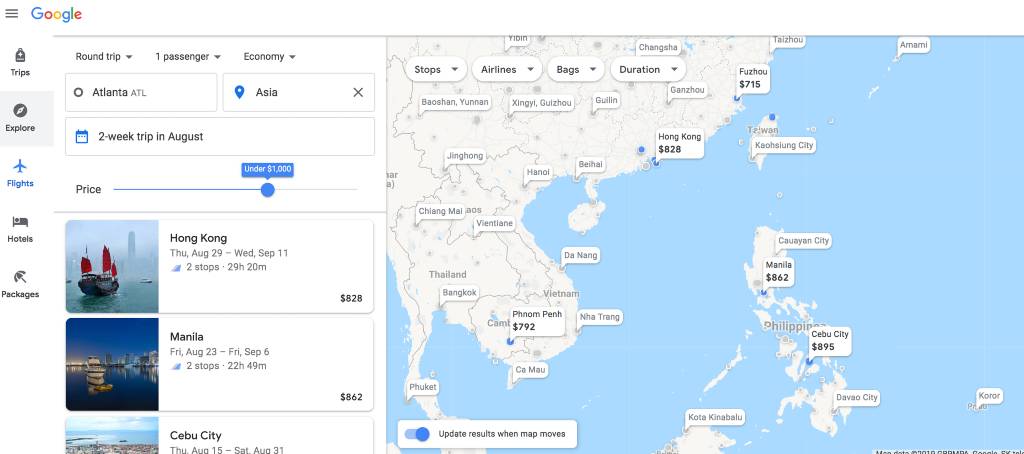This screenshot has height=454, width=1024.
Task: Click the Hong Kong $828 map label
Action: click(x=679, y=143)
